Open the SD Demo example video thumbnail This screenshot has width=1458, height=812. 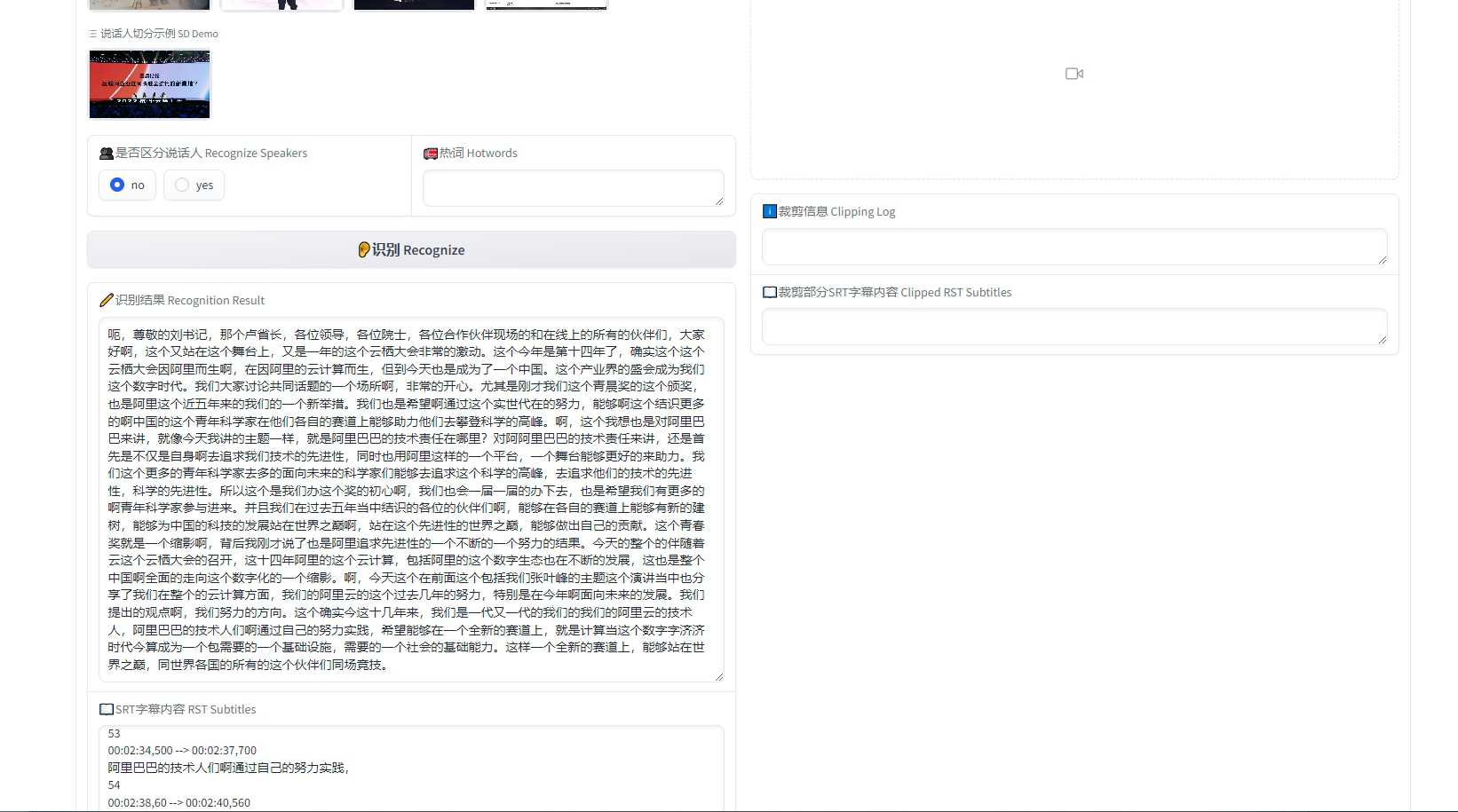click(150, 84)
